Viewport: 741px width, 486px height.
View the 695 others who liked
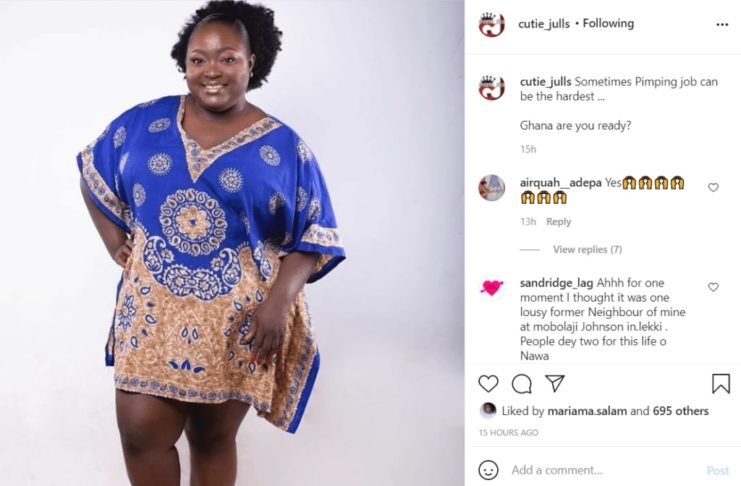pos(681,411)
